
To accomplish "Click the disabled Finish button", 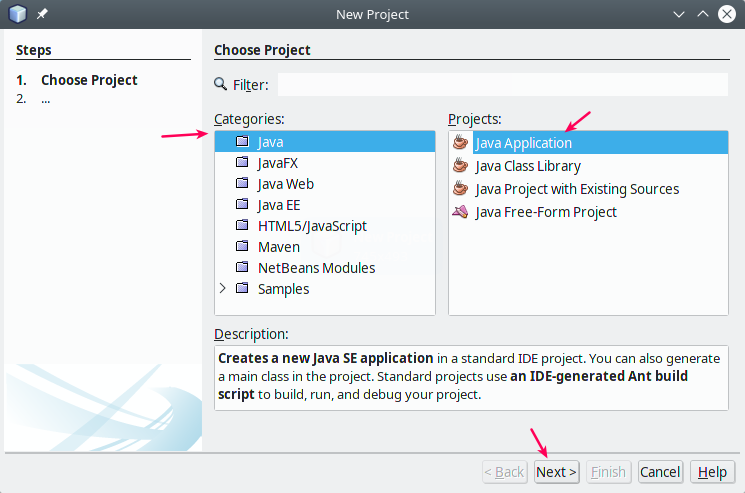I will (x=609, y=472).
